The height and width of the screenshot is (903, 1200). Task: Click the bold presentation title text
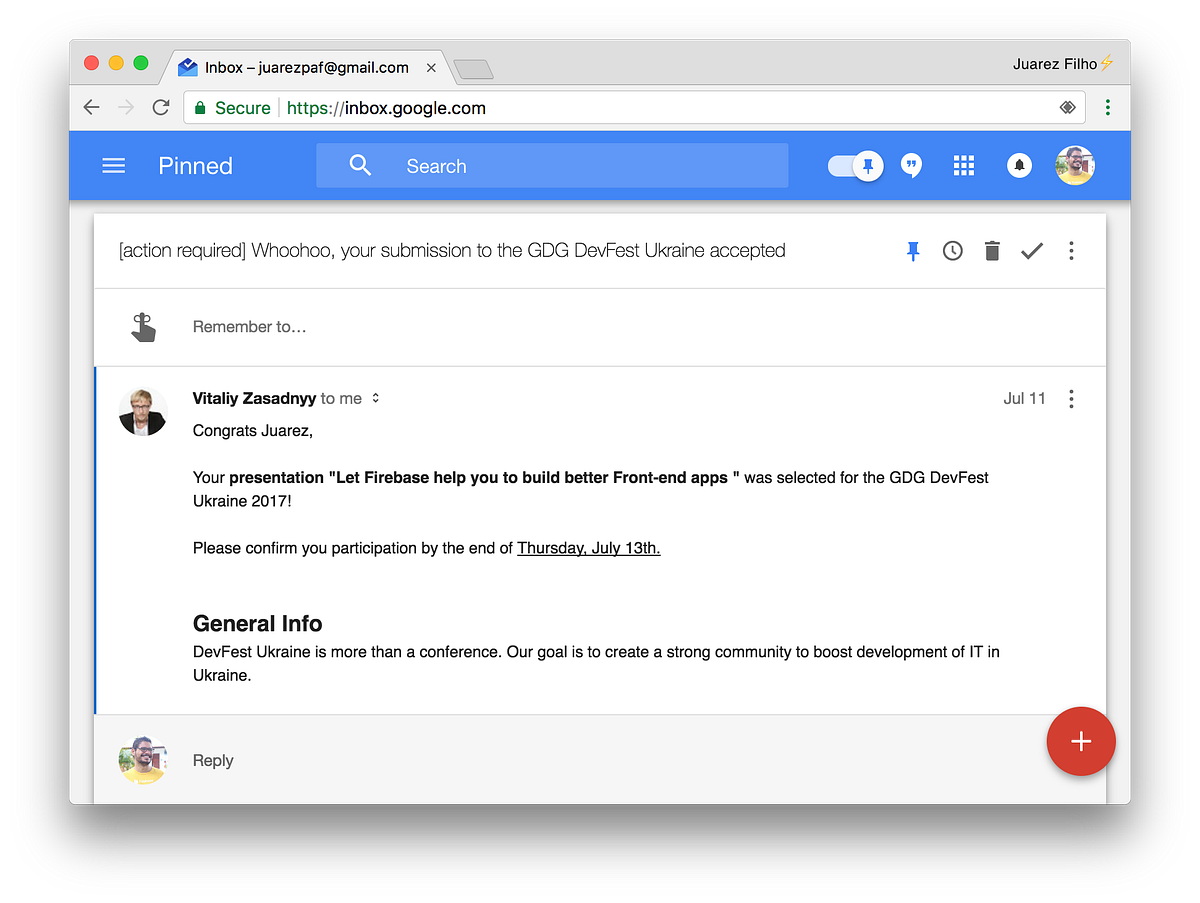pos(484,478)
